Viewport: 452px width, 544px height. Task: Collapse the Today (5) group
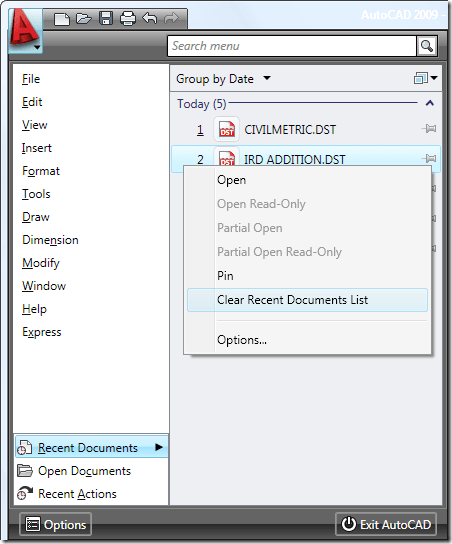[x=430, y=103]
